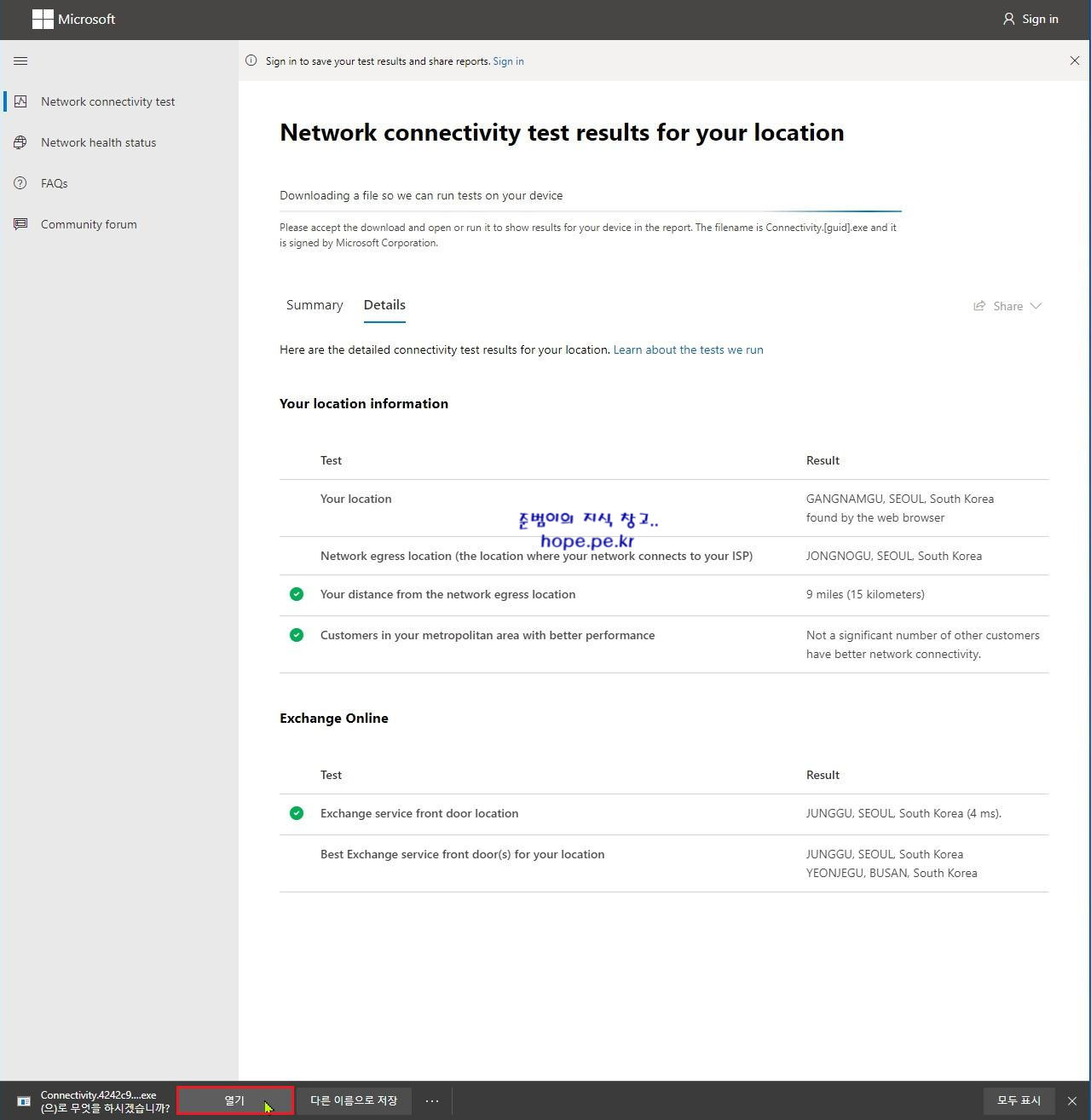The width and height of the screenshot is (1091, 1120).
Task: Click the 9 miles (15 kilometers) value
Action: 865,594
